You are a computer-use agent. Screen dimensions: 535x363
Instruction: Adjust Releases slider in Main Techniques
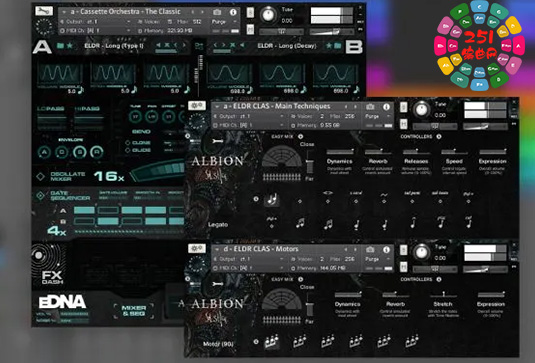(x=416, y=151)
